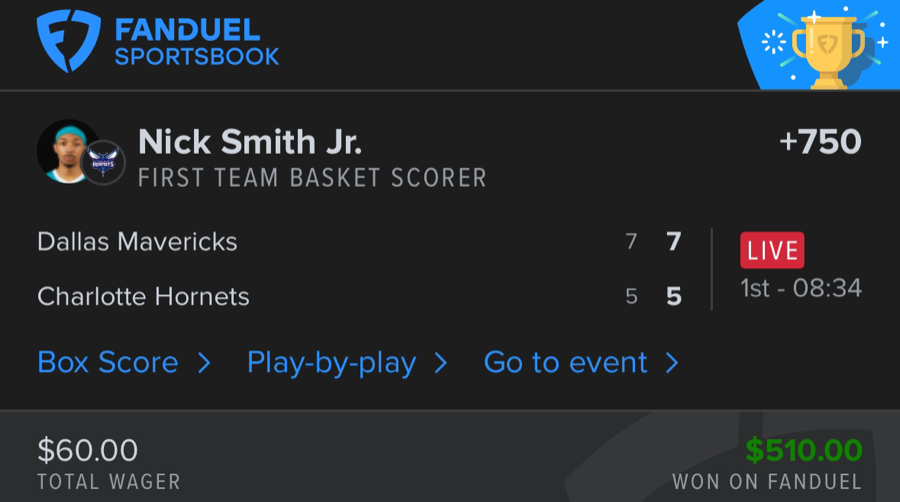Click the +750 odds value

click(x=820, y=142)
